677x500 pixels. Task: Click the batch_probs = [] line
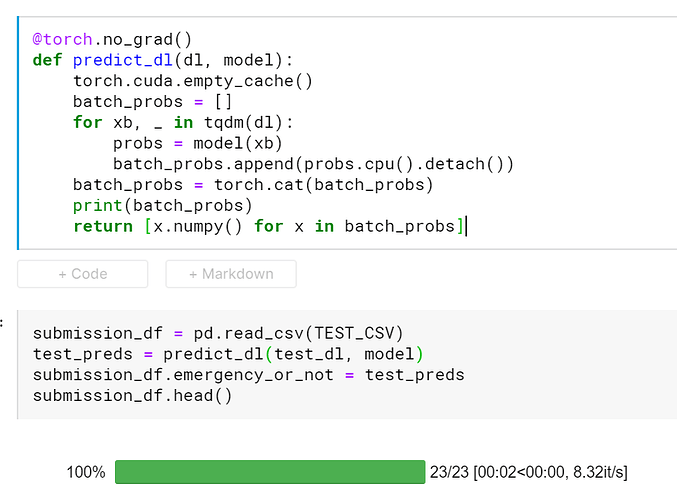pos(141,101)
